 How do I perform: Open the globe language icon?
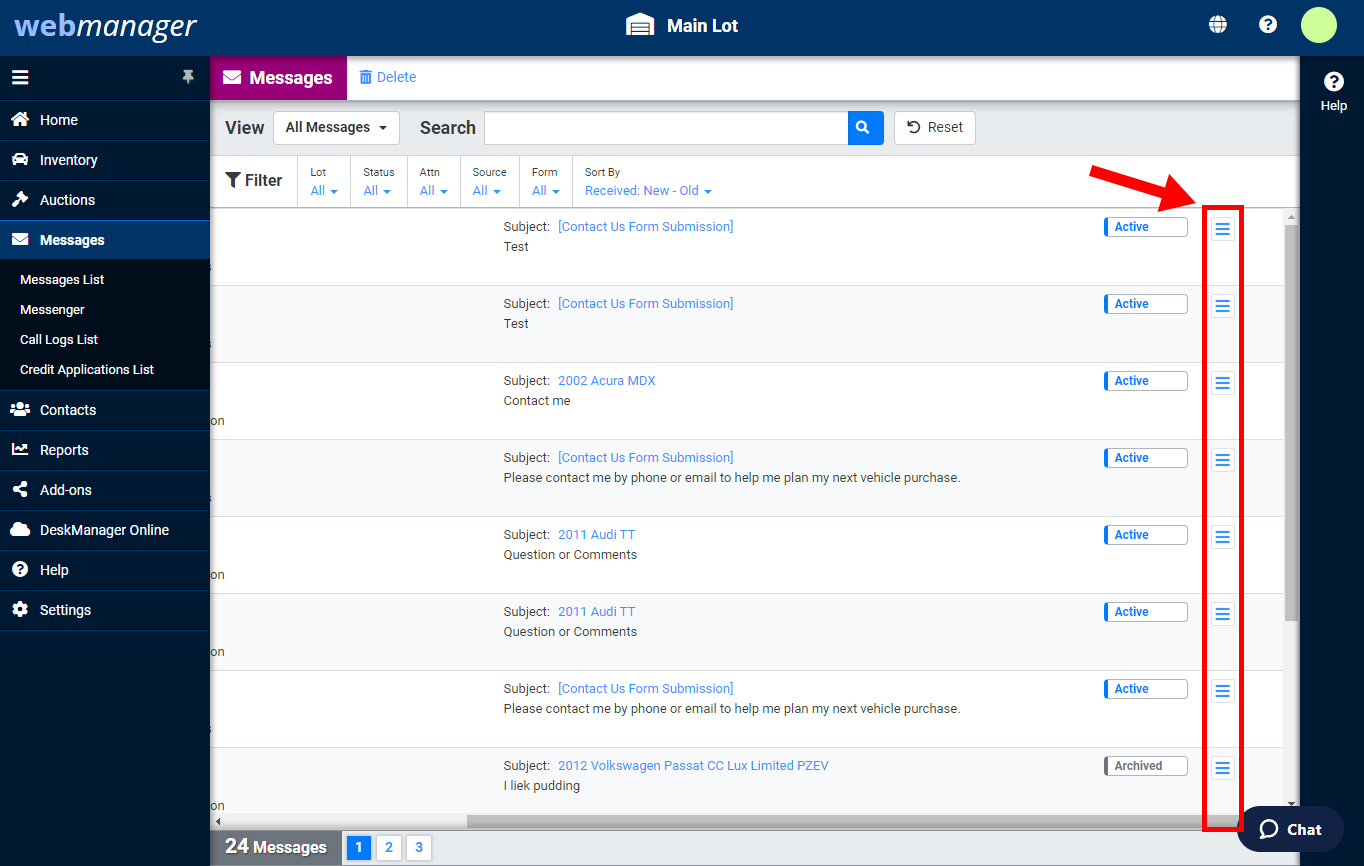1218,25
